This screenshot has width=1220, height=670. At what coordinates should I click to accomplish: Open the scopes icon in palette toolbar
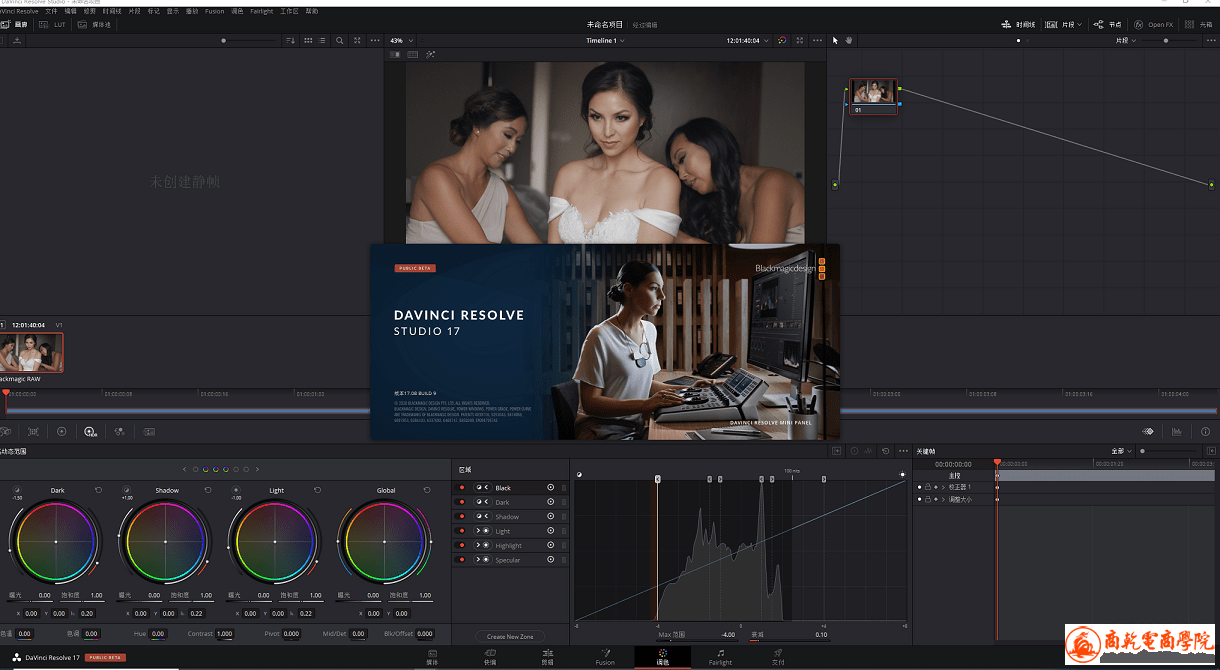[x=1176, y=431]
